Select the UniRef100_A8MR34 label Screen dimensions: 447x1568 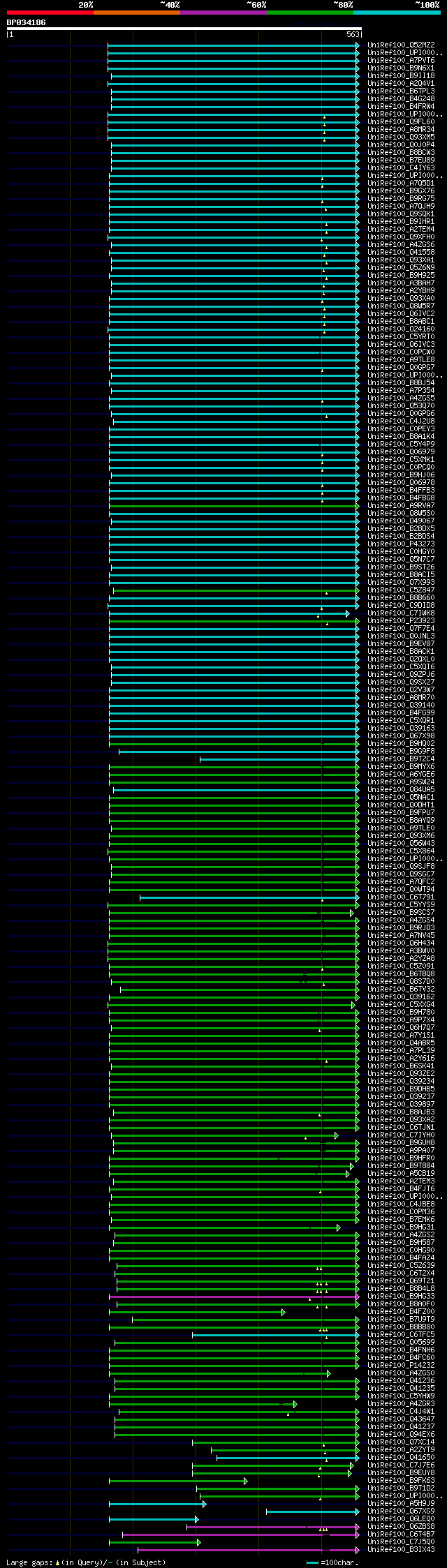tap(401, 129)
